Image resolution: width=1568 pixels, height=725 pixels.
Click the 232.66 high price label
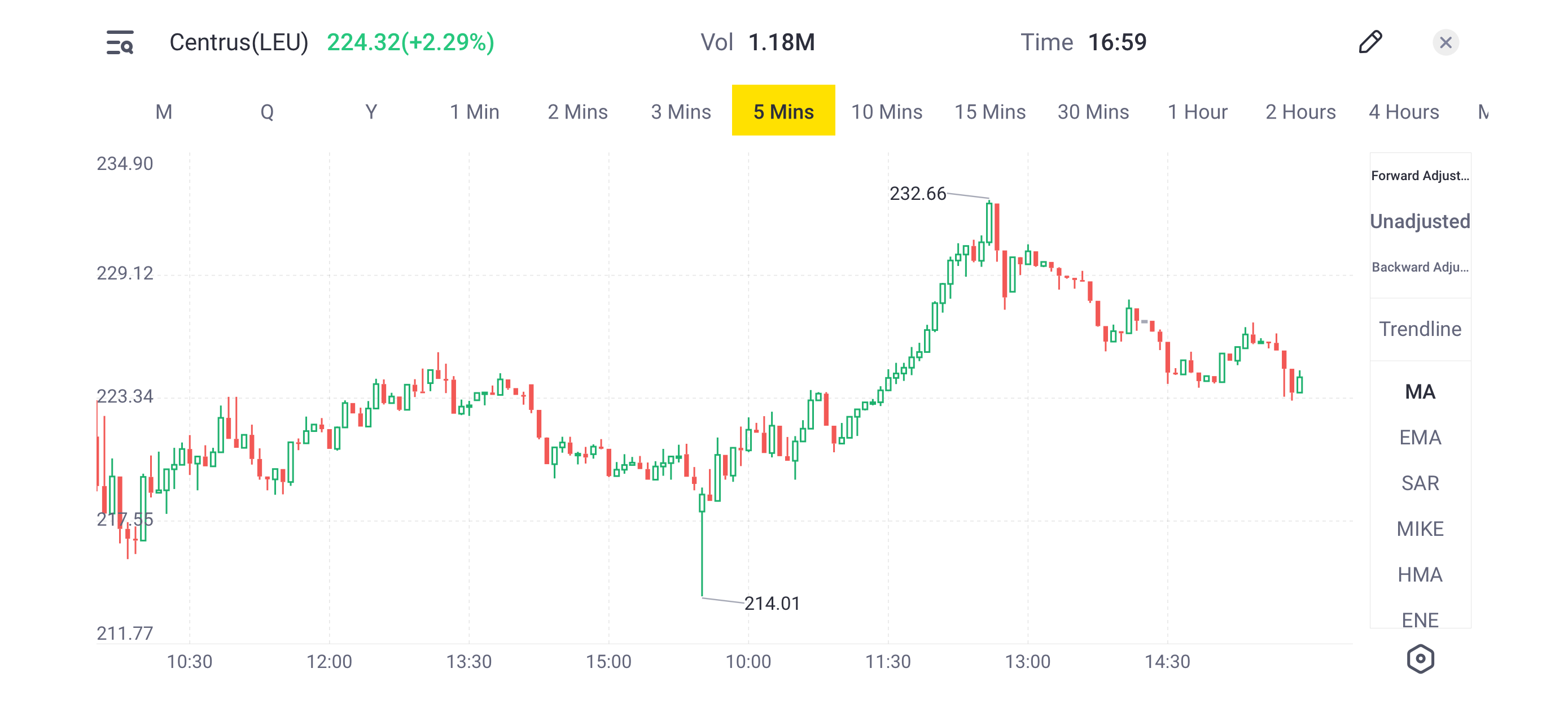(917, 194)
